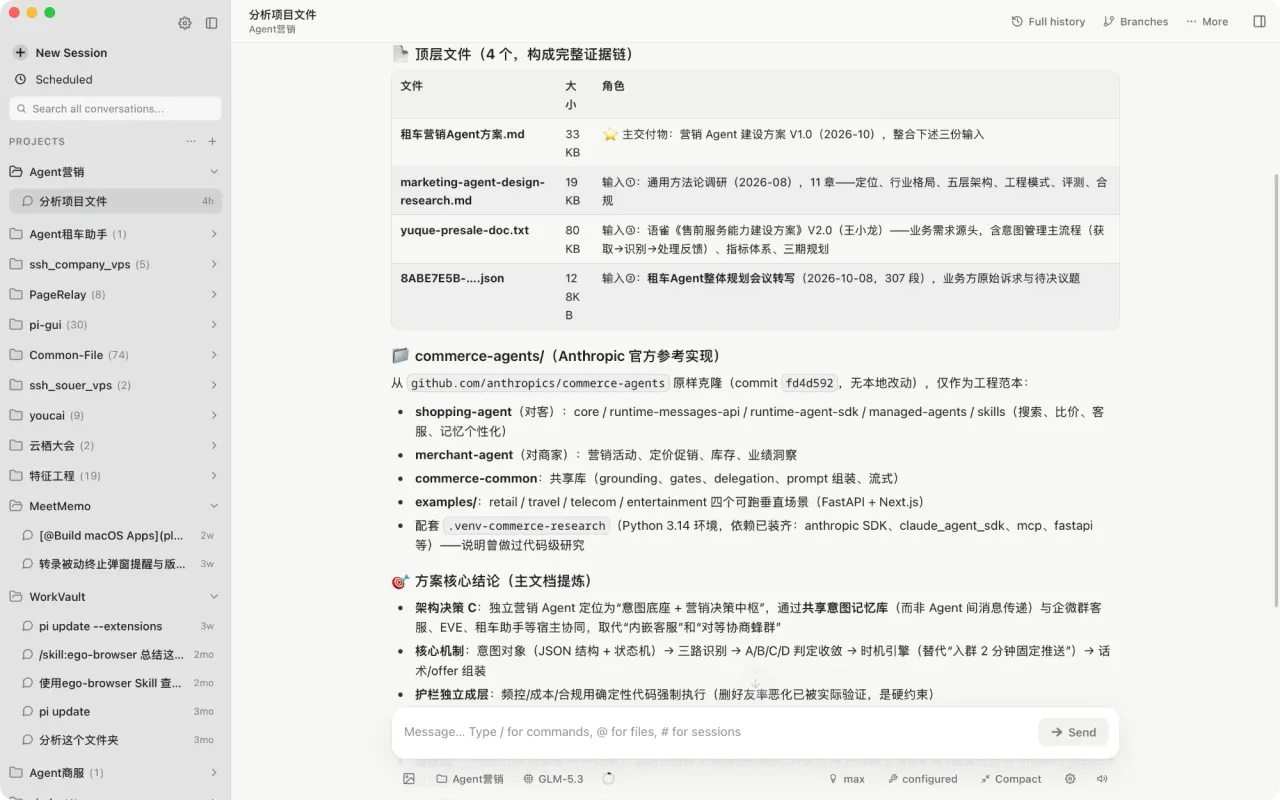The image size is (1280, 800).
Task: Open settings via the sidebar gear icon
Action: coord(185,23)
